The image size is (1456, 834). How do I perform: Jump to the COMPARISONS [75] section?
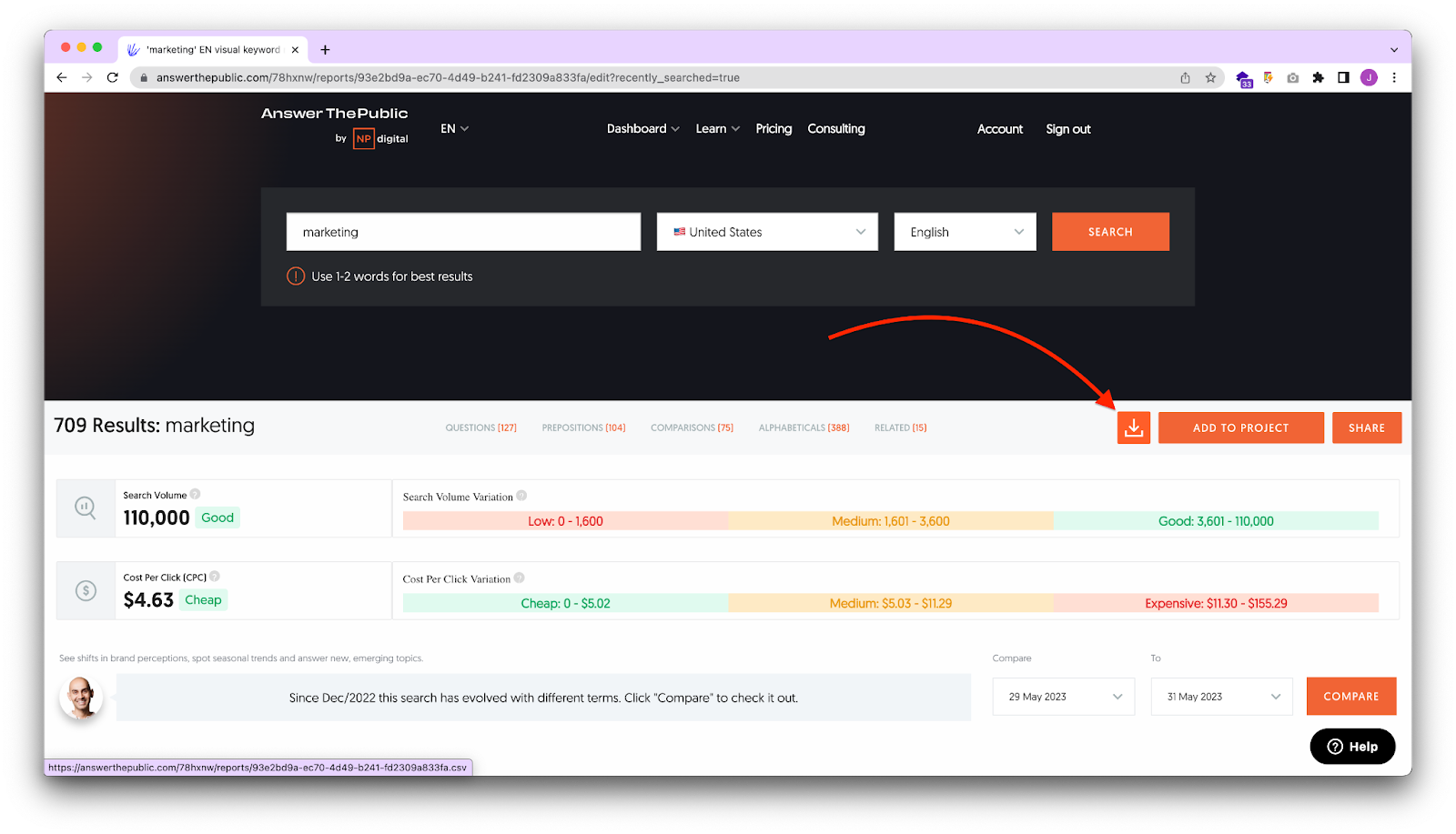tap(692, 427)
